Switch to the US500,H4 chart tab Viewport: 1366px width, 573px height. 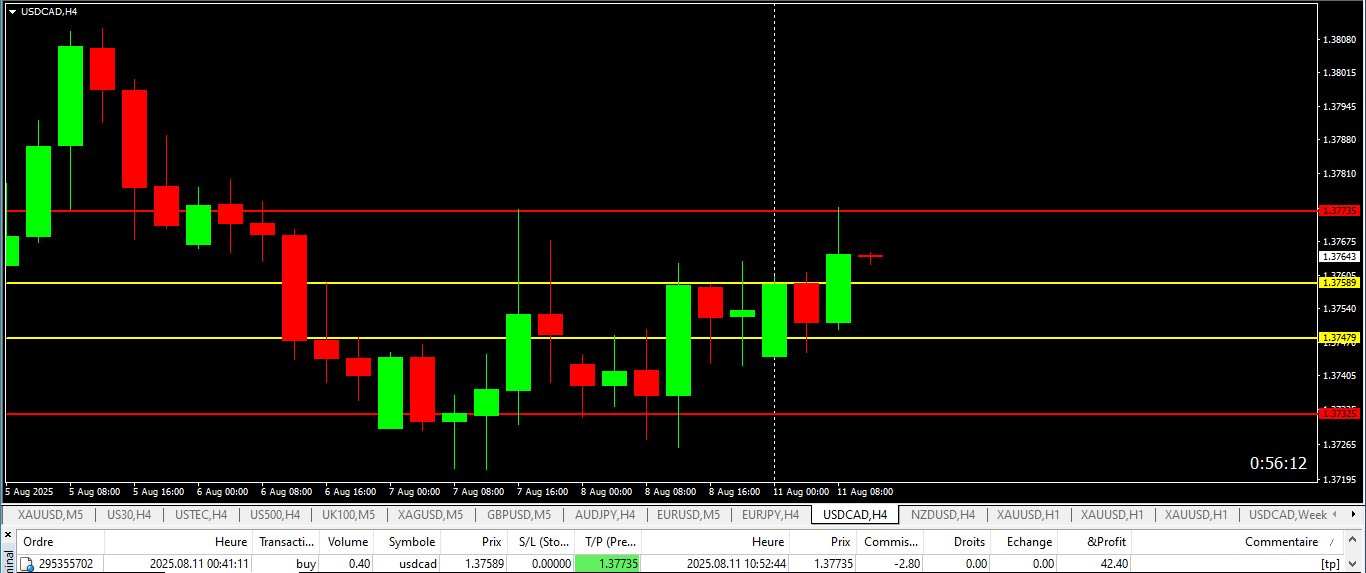[275, 515]
